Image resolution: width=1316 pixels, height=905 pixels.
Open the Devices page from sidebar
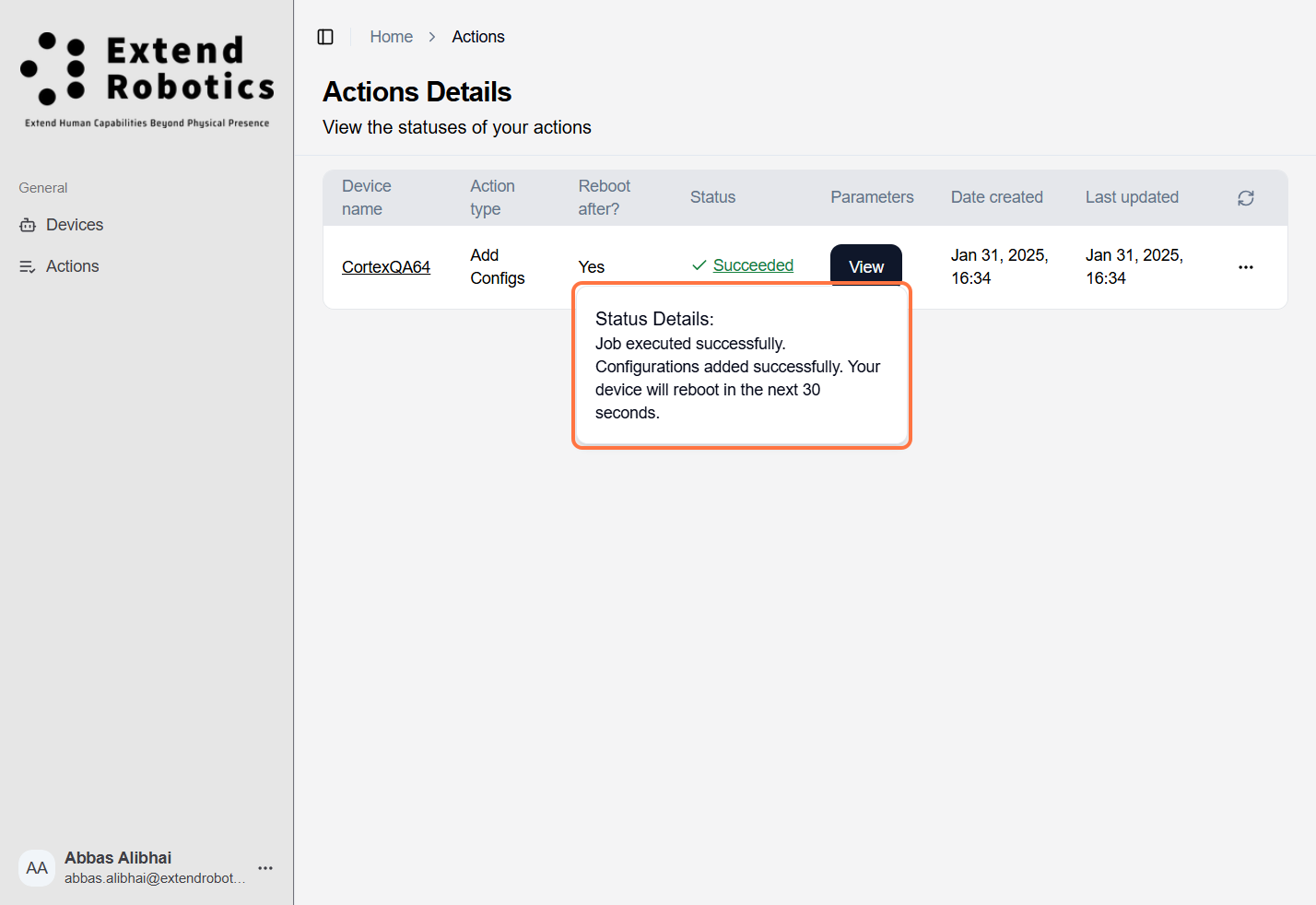point(75,225)
